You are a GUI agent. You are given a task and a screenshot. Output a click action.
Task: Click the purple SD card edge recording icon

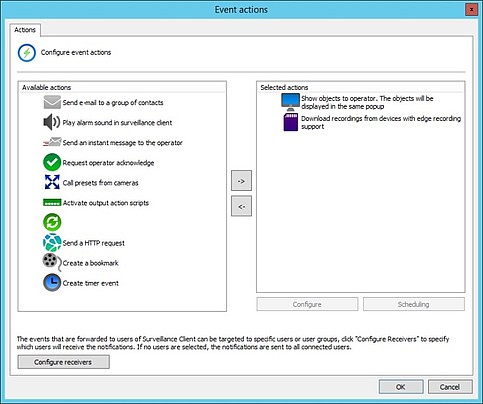290,122
